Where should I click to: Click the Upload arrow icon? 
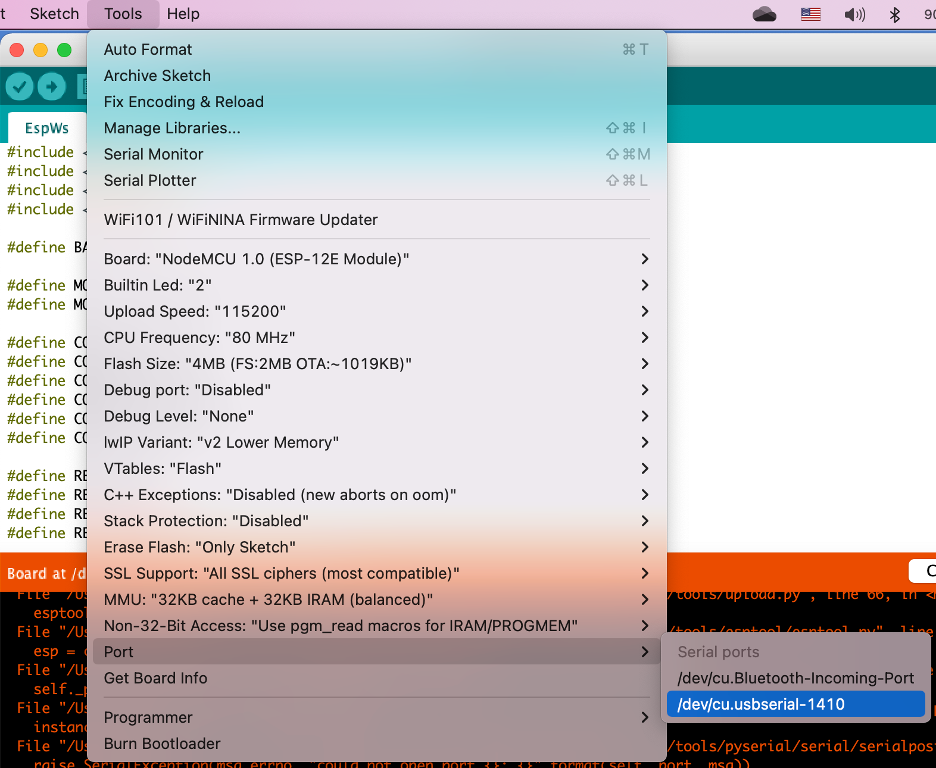pos(52,87)
